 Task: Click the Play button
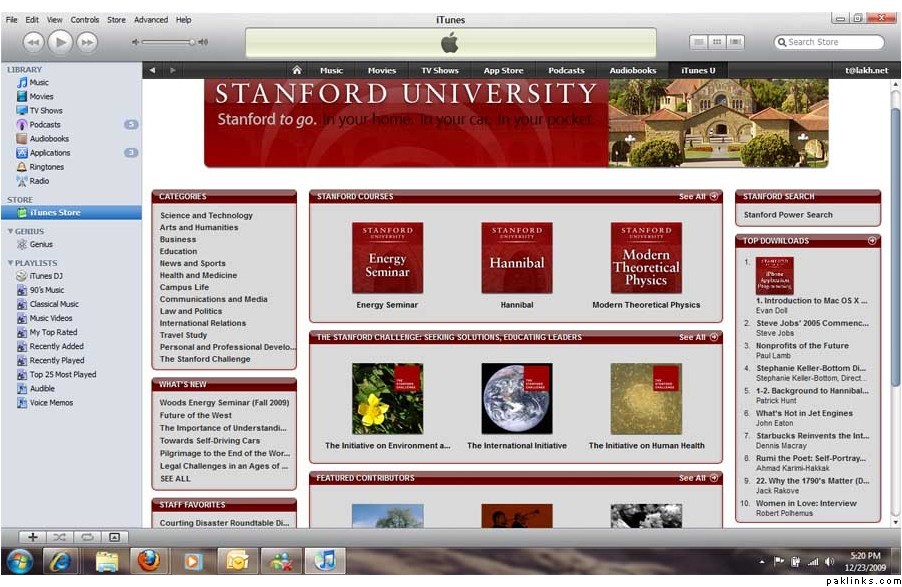coord(60,42)
